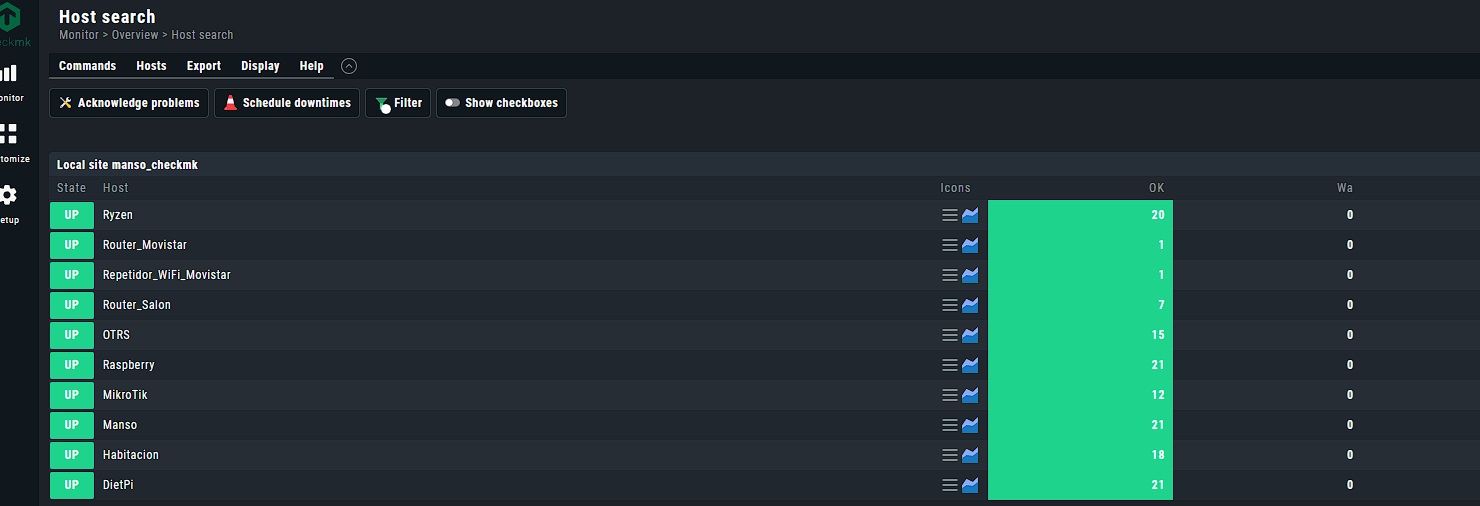Open graph icon for DietPi host
This screenshot has width=1480, height=506.
(x=970, y=485)
